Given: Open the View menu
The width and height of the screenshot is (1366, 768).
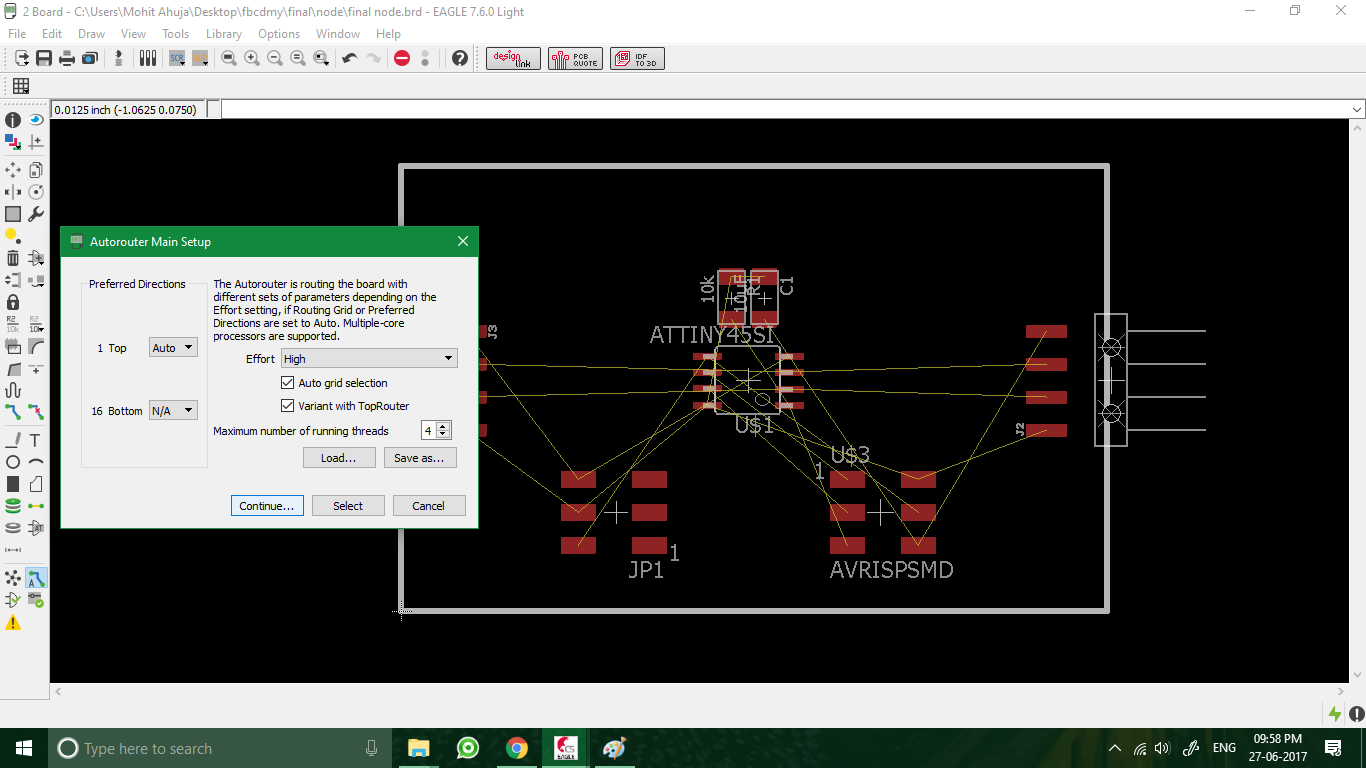Looking at the screenshot, I should [x=133, y=34].
